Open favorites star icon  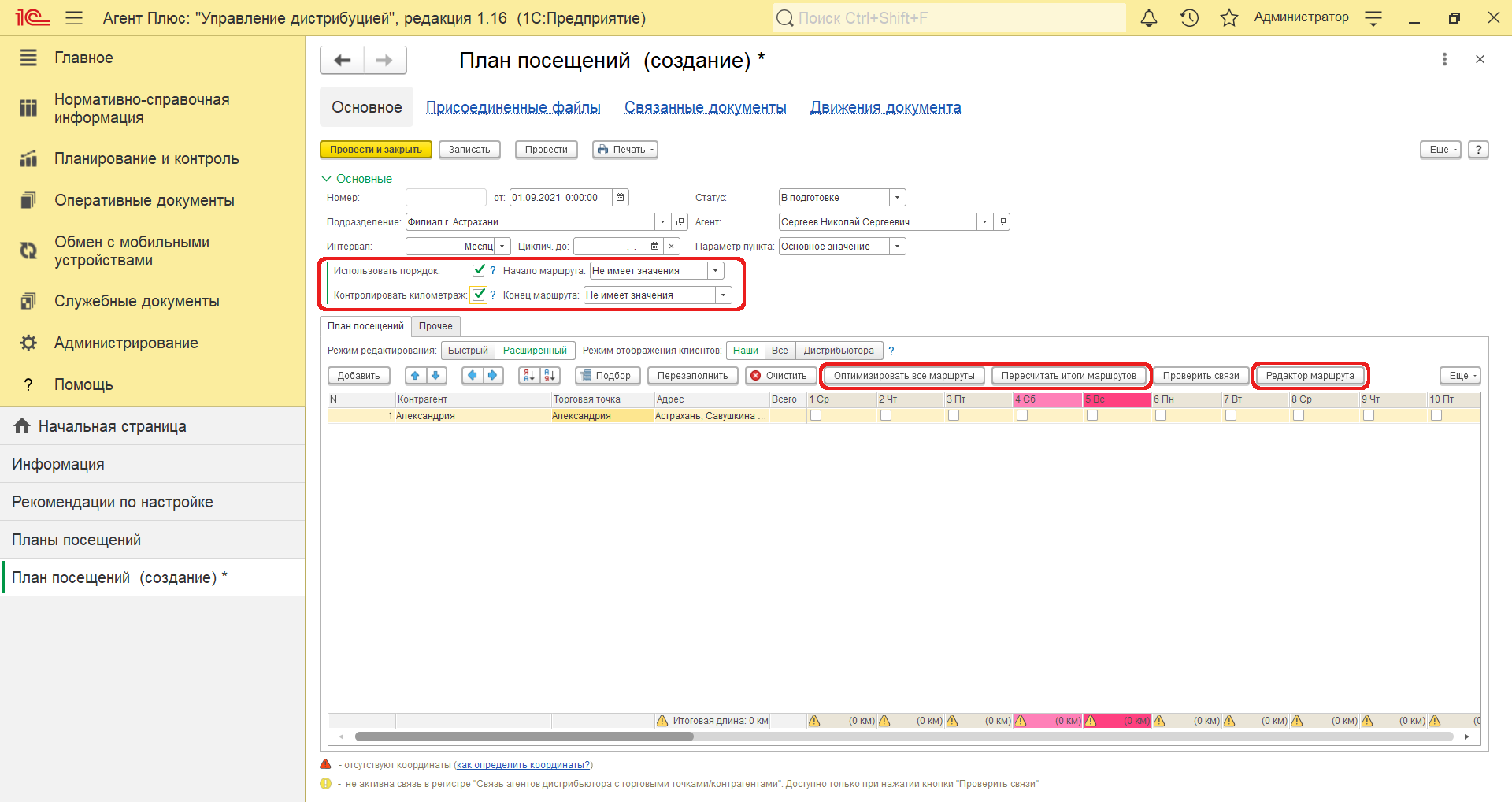pyautogui.click(x=1229, y=17)
